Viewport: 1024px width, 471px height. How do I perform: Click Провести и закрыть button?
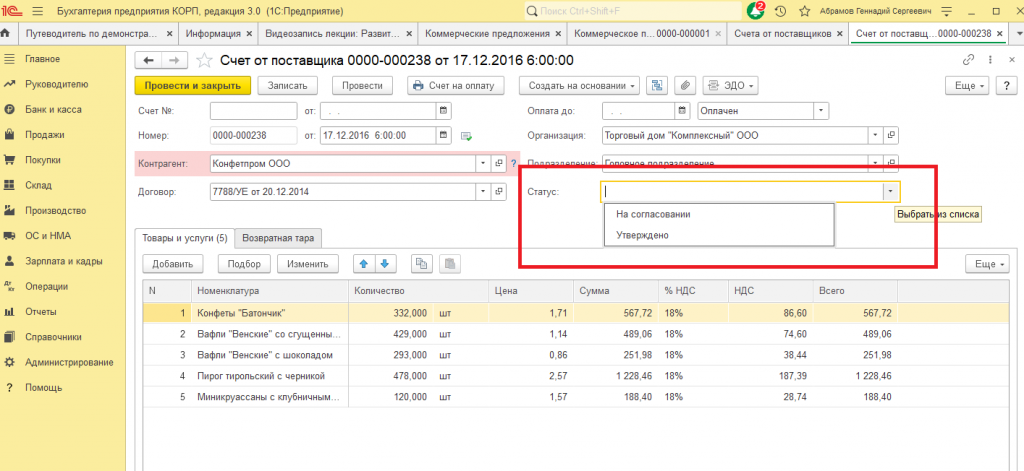pos(193,86)
